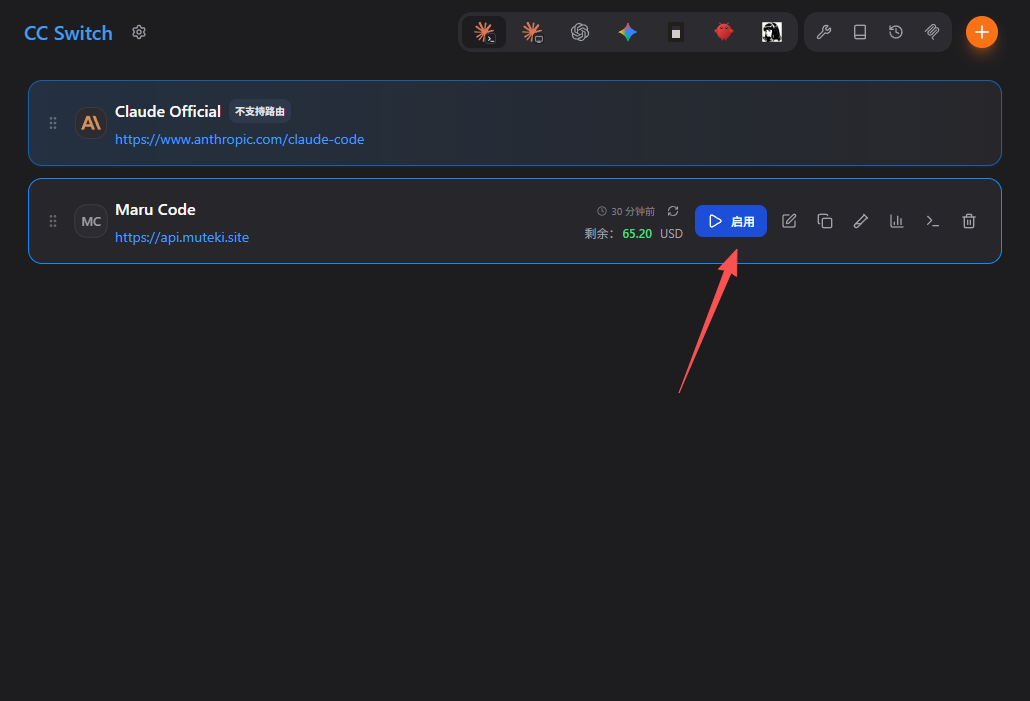Click the test tube icon for Maru Code

coord(861,221)
